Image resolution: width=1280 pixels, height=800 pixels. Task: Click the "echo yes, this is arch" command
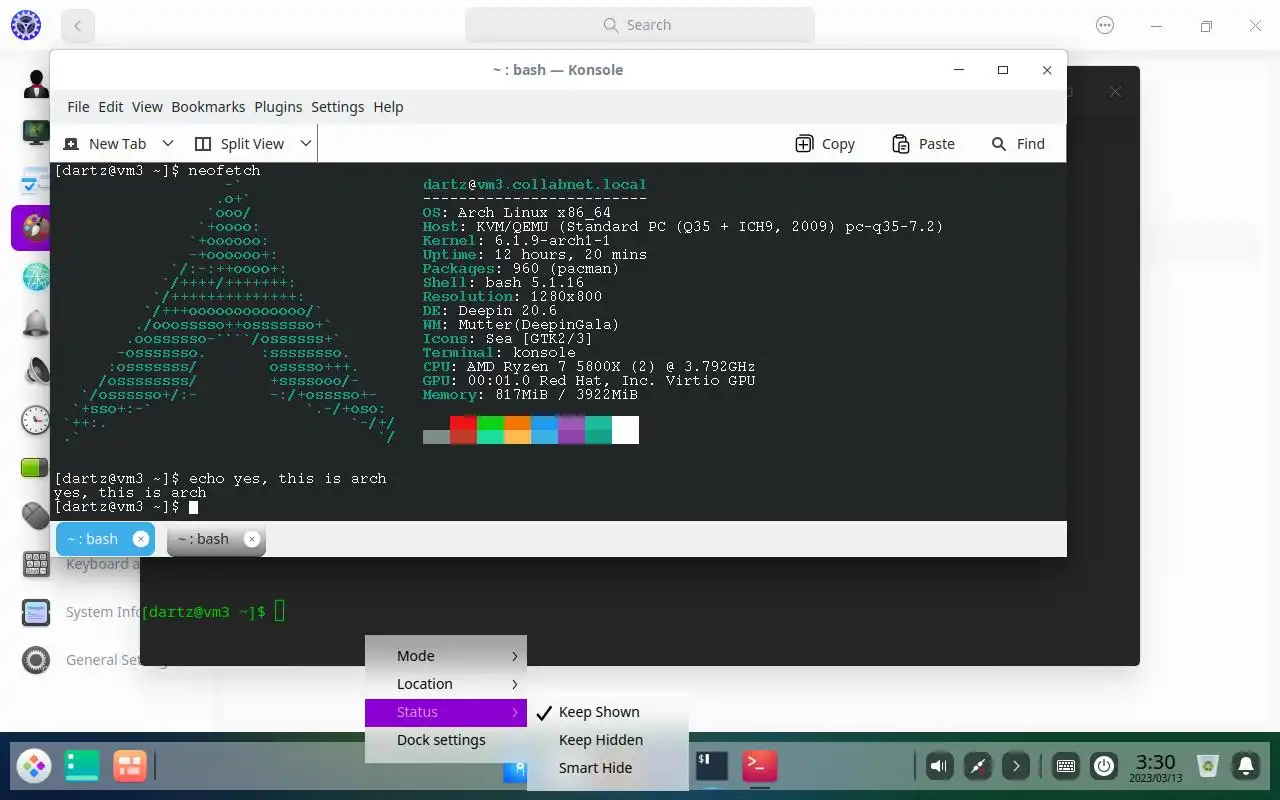coord(288,478)
